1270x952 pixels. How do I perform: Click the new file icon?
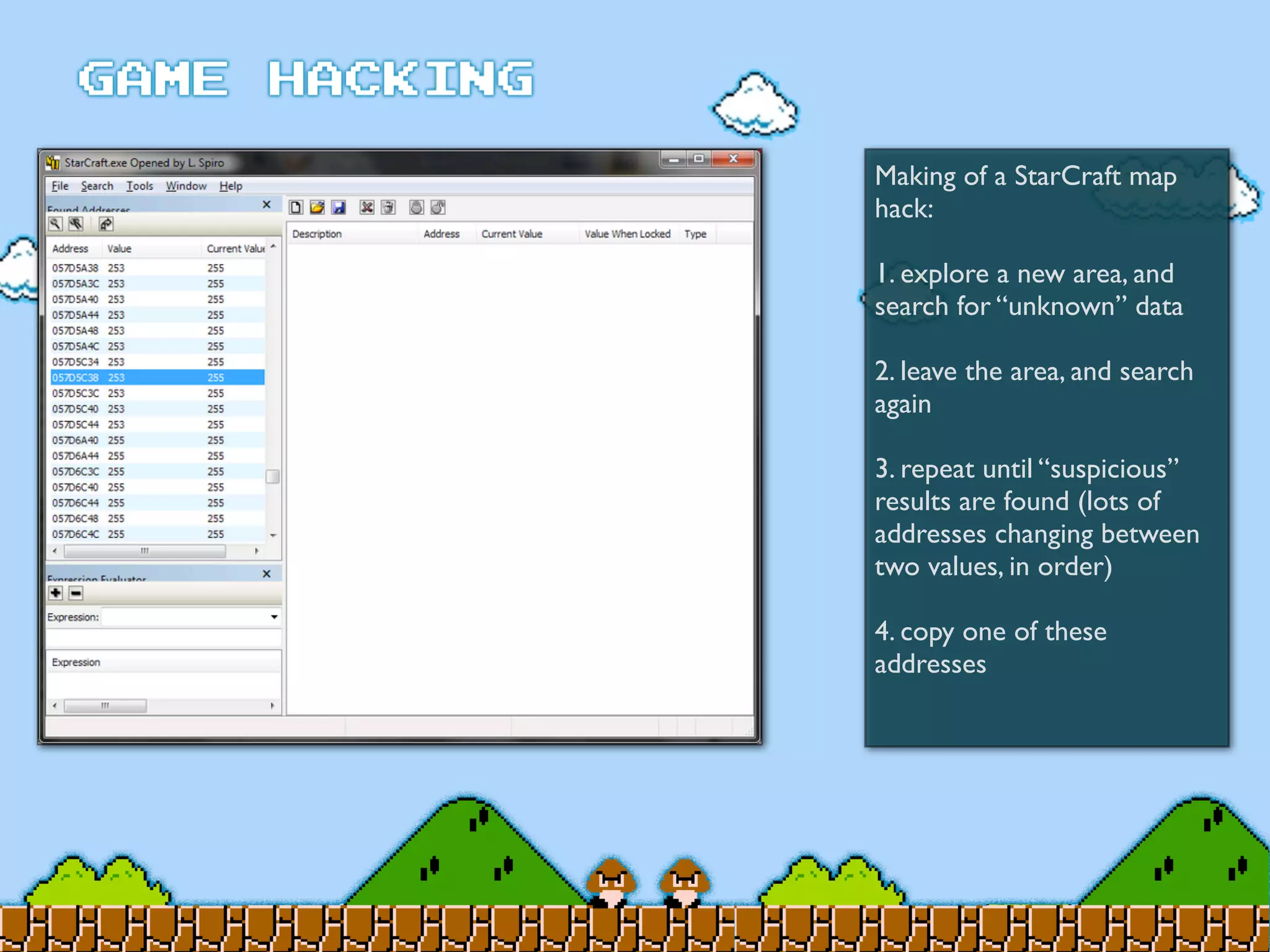tap(296, 208)
